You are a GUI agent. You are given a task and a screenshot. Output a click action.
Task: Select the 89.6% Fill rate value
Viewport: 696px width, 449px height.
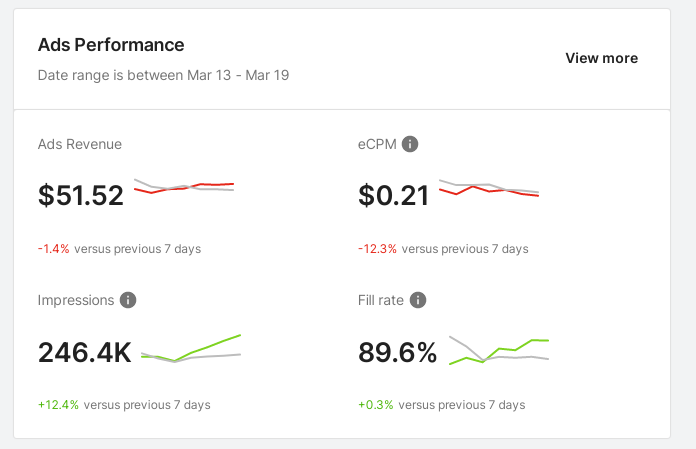[397, 352]
